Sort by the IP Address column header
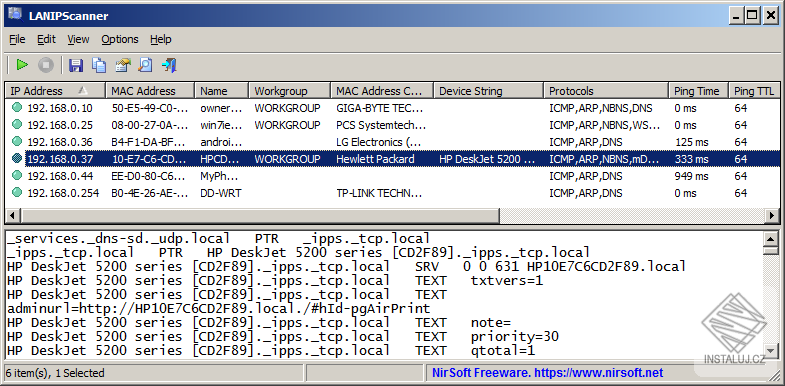This screenshot has width=785, height=386. pyautogui.click(x=55, y=91)
